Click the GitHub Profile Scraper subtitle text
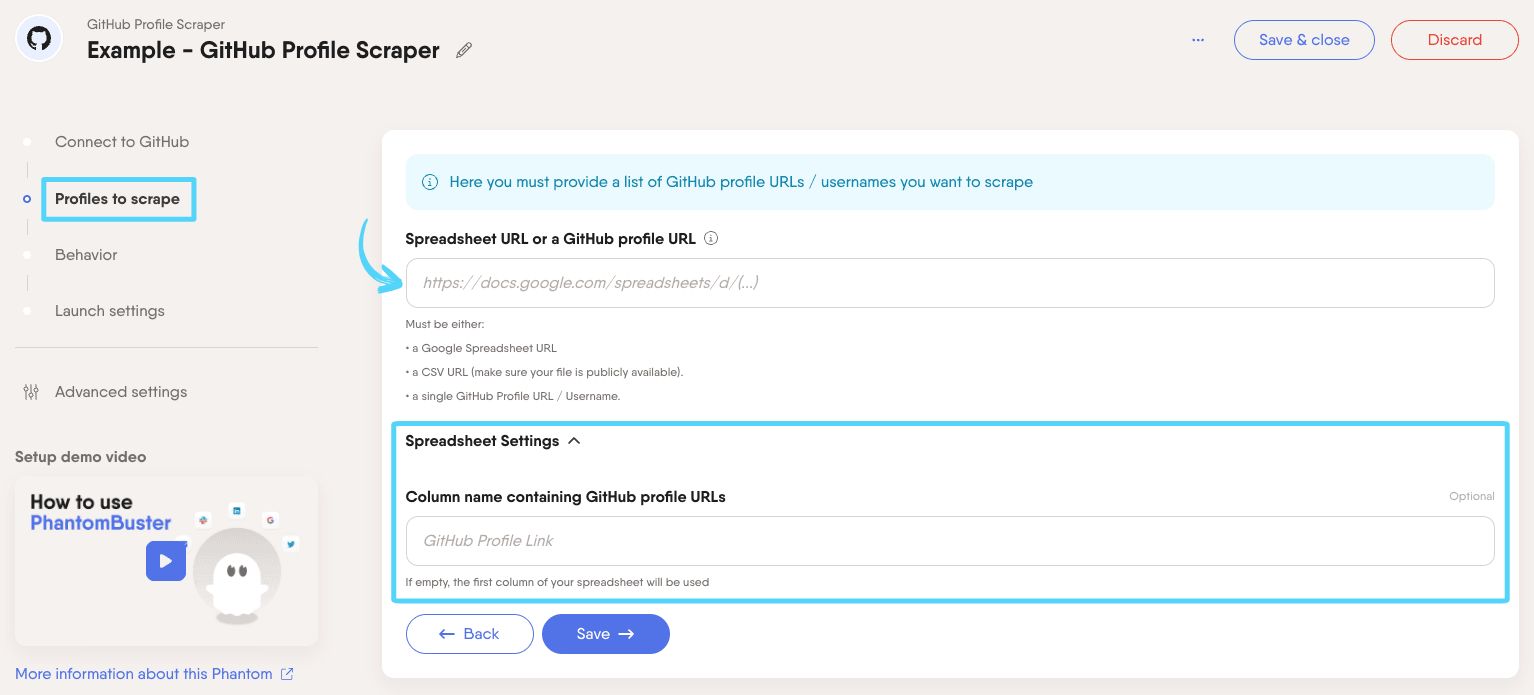This screenshot has height=695, width=1534. pyautogui.click(x=156, y=24)
